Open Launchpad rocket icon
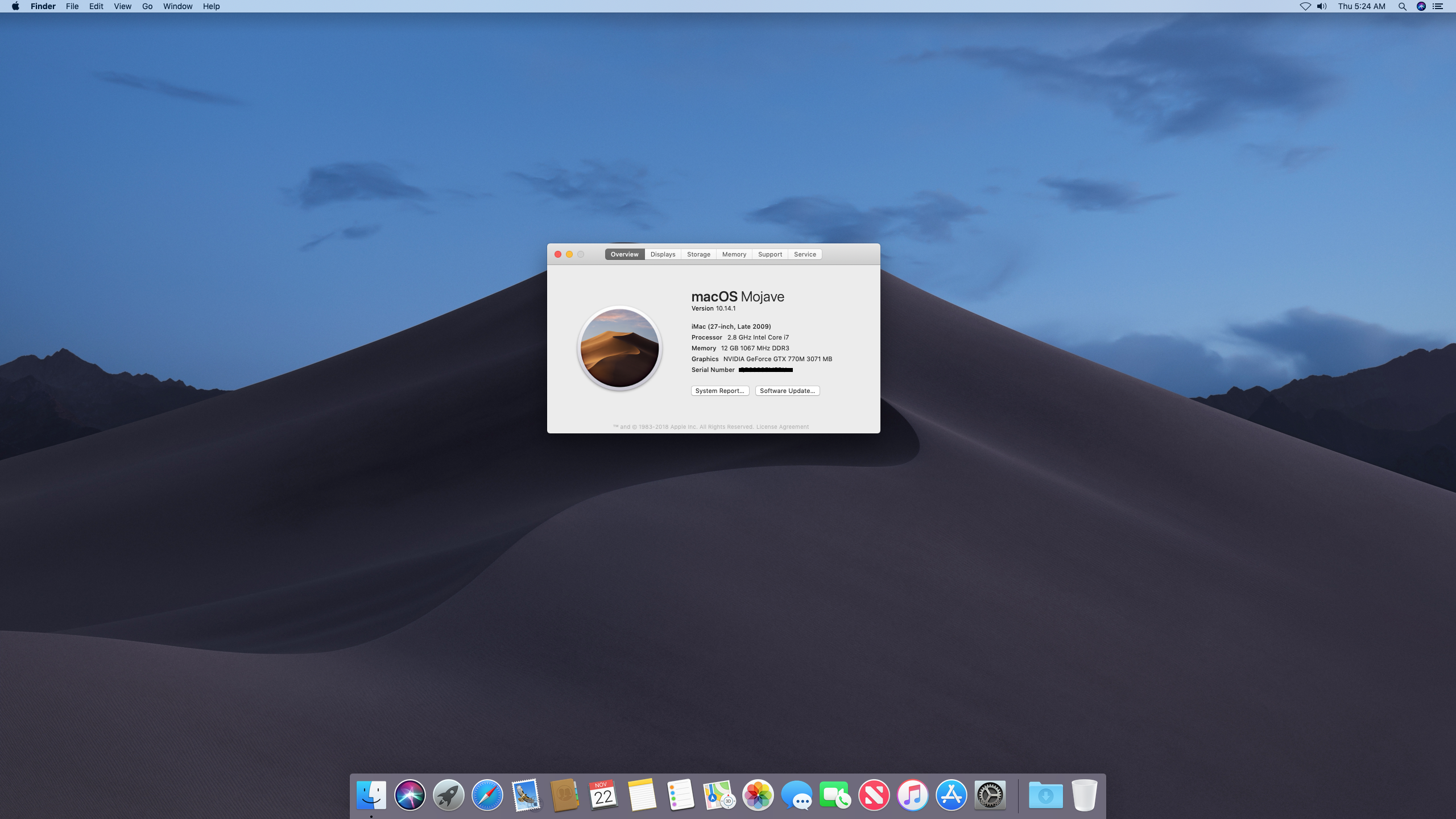 coord(448,795)
